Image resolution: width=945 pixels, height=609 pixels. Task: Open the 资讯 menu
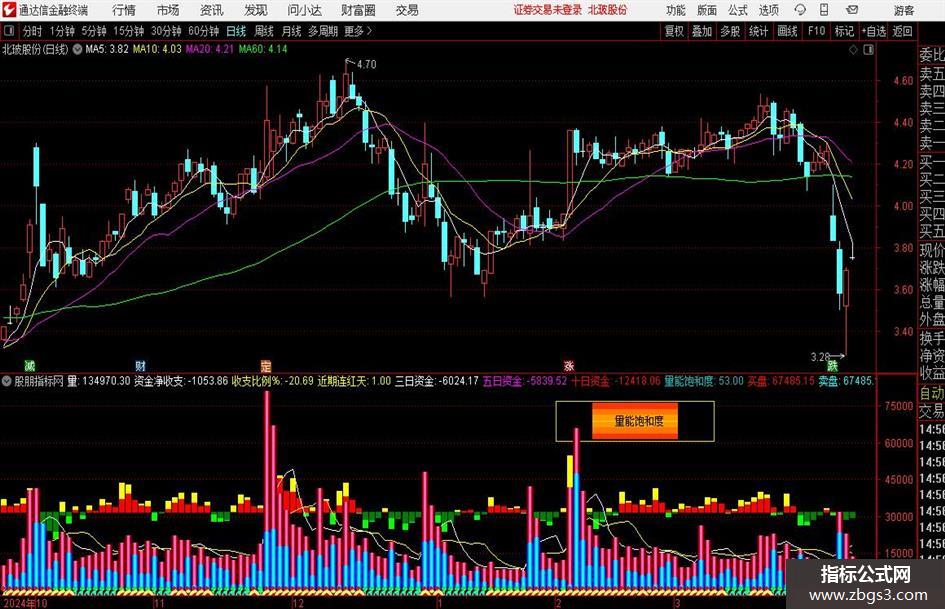pyautogui.click(x=212, y=10)
